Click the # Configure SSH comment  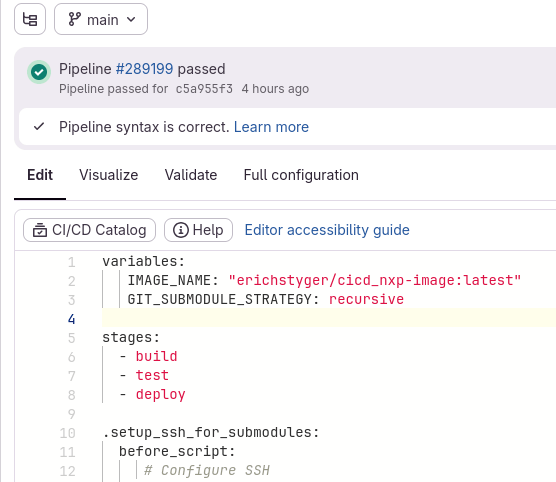coord(207,470)
